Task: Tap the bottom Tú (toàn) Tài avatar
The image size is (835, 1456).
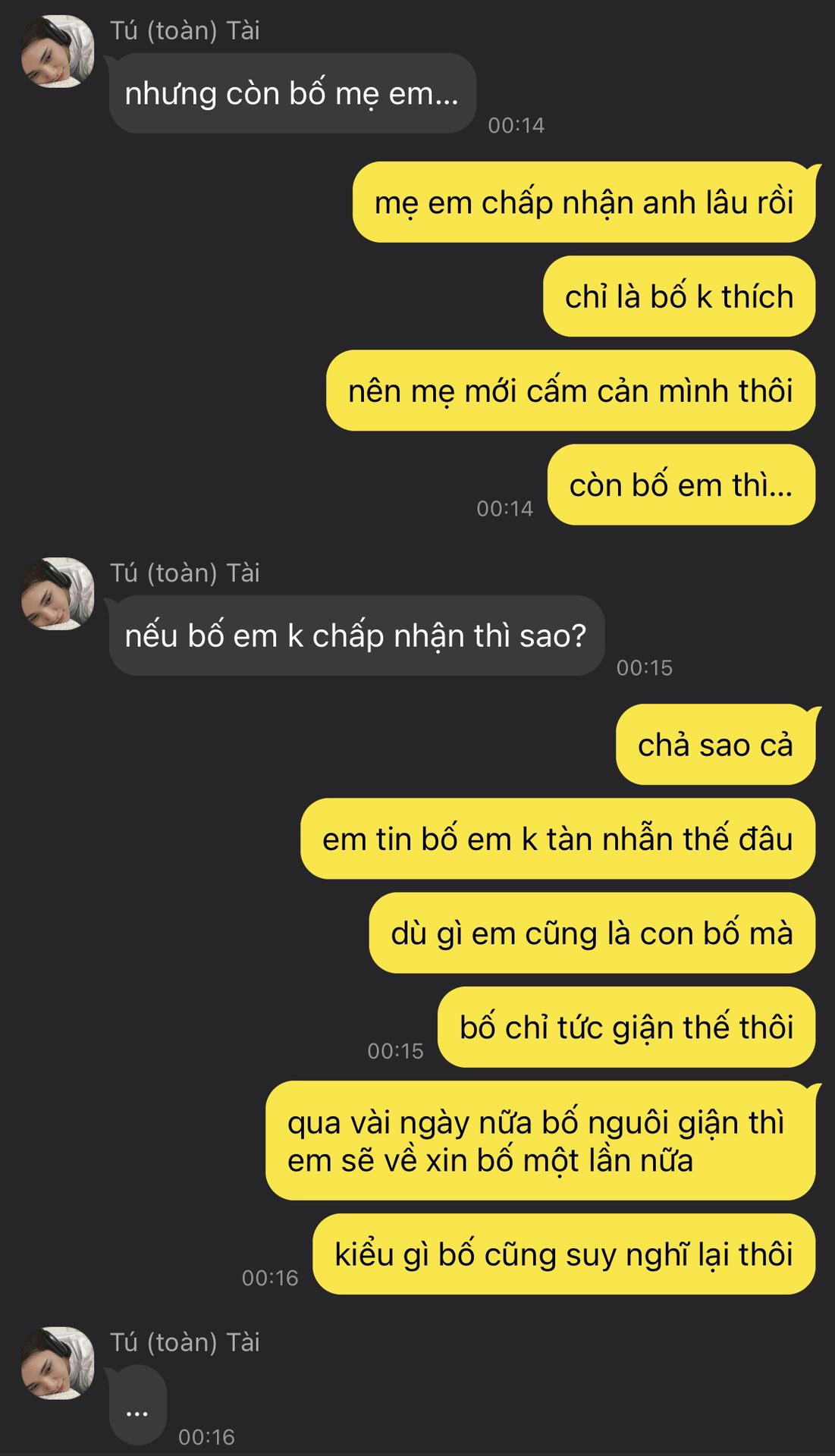Action: click(x=58, y=1363)
